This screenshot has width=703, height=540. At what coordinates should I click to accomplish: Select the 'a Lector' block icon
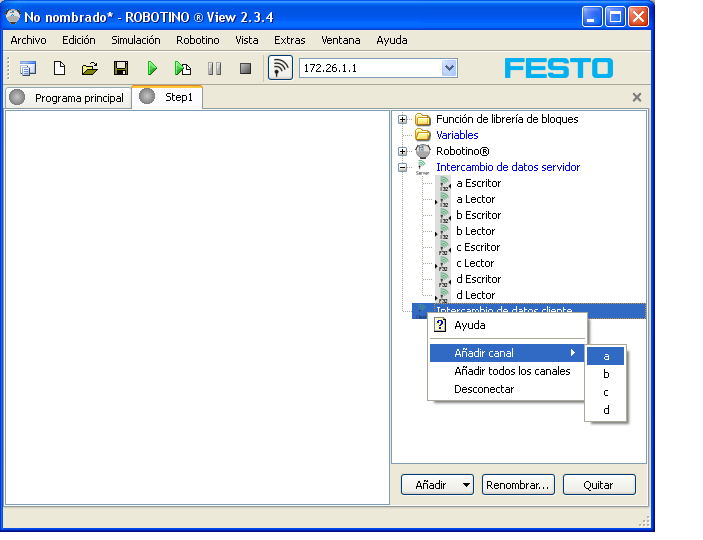(443, 200)
